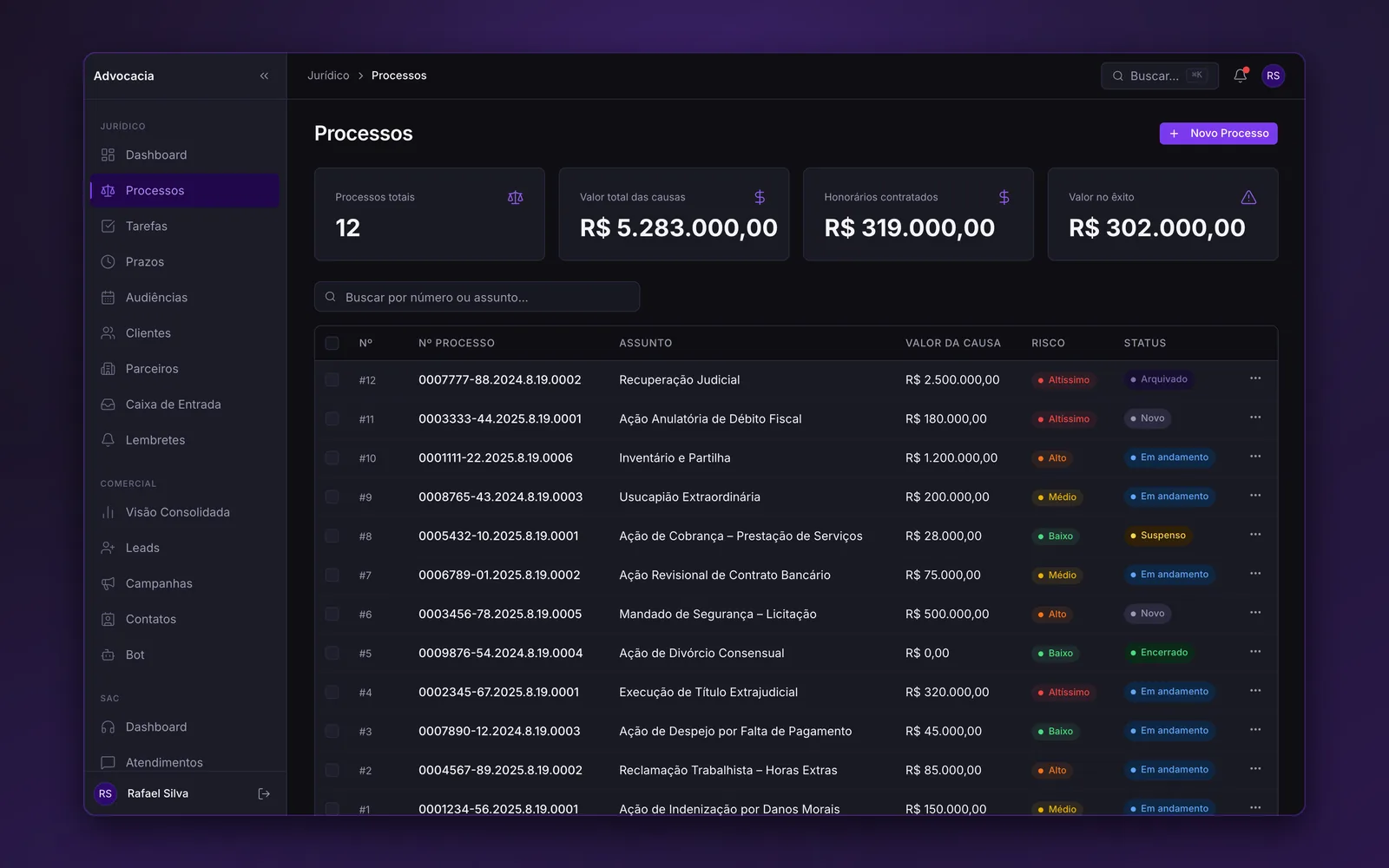Toggle the select-all checkbox in table header
This screenshot has width=1389, height=868.
pyautogui.click(x=332, y=343)
